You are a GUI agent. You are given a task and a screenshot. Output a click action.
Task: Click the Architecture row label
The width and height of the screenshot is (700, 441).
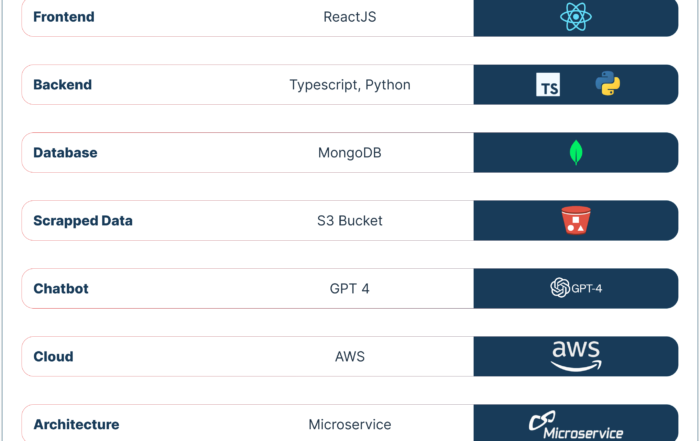[76, 424]
